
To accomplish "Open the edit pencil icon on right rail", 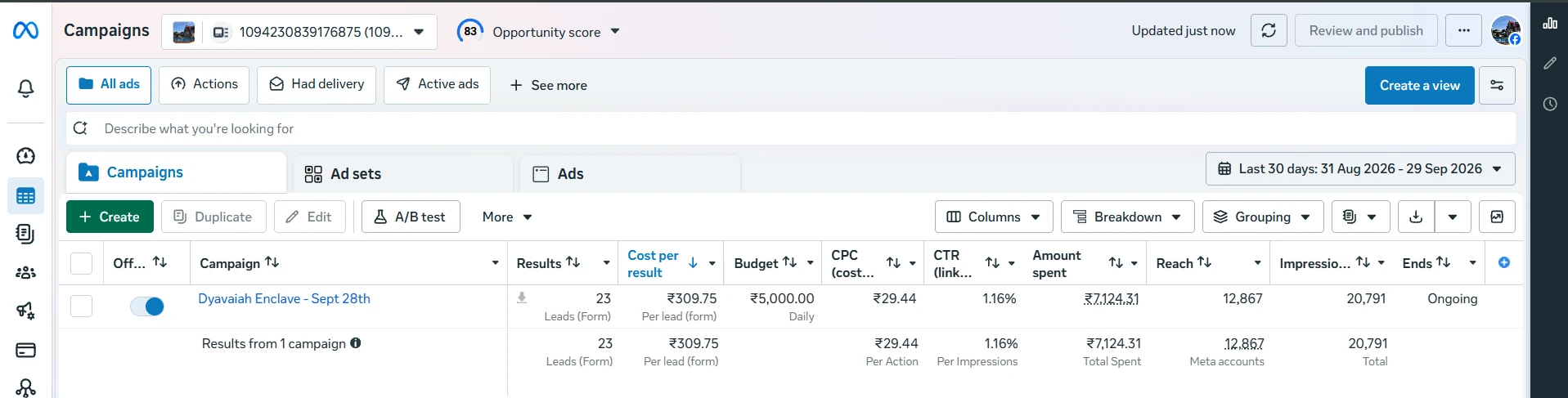I will pos(1550,63).
